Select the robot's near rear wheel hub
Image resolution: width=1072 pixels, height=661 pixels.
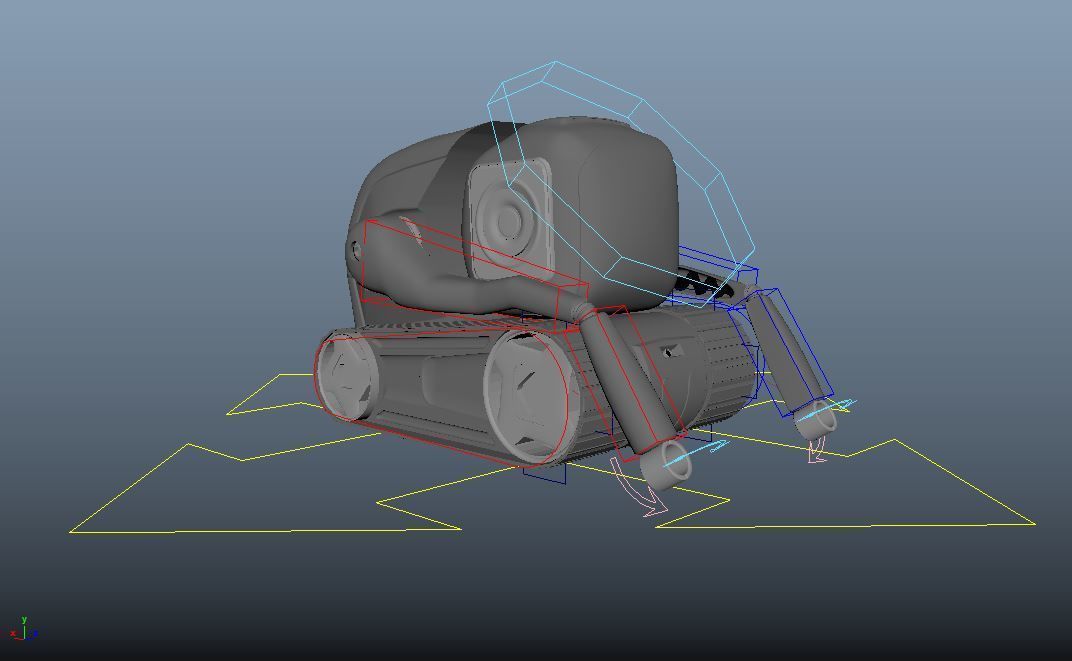coord(346,375)
